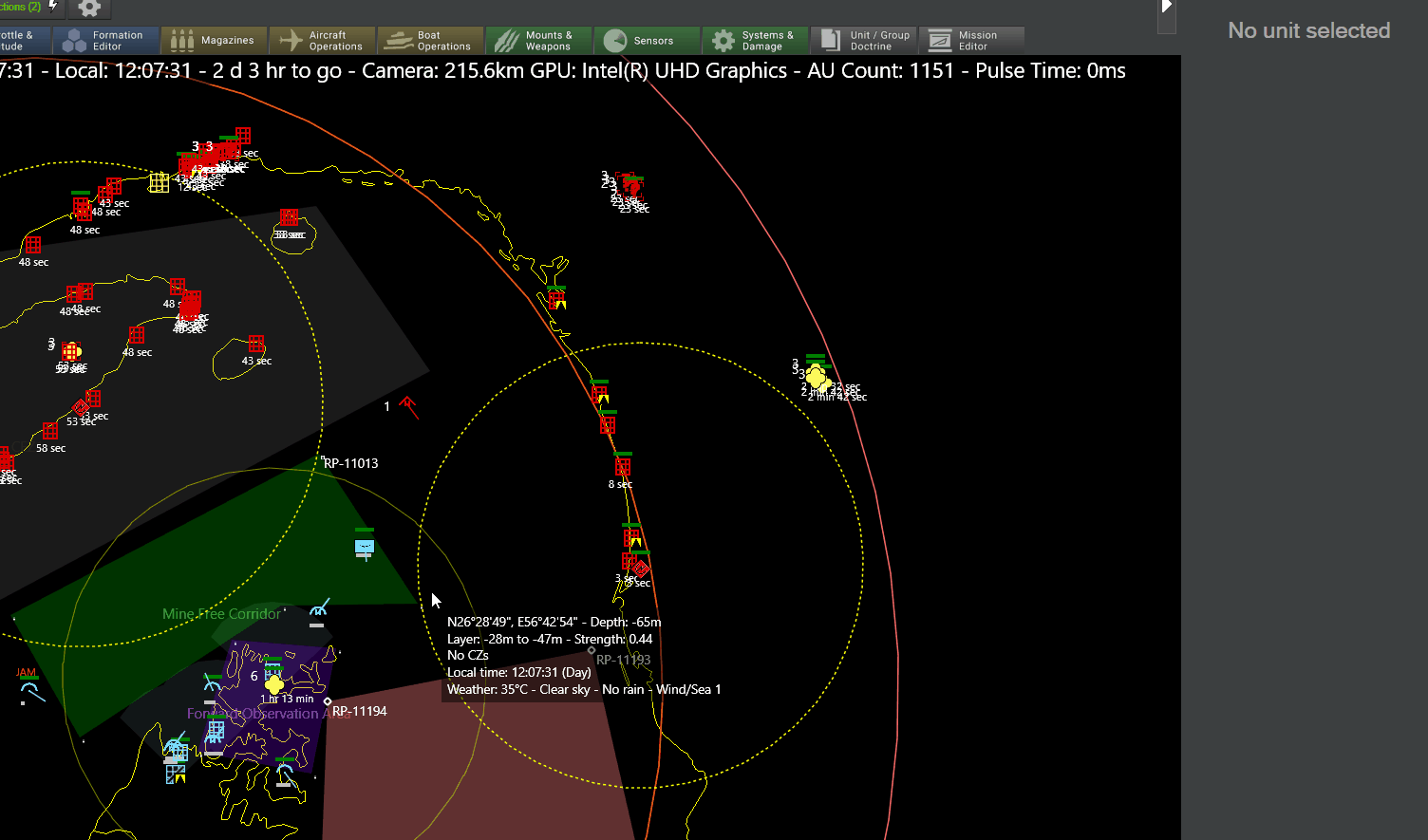Open Boat Operations
Viewport: 1428px width, 840px height.
pos(430,41)
